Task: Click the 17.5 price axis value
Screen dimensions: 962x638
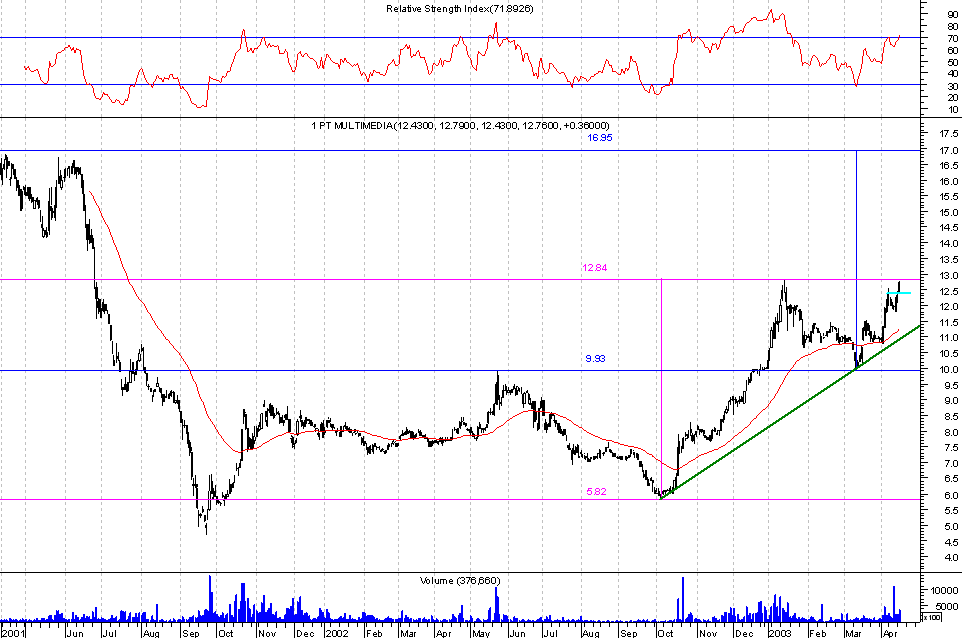Action: (949, 133)
